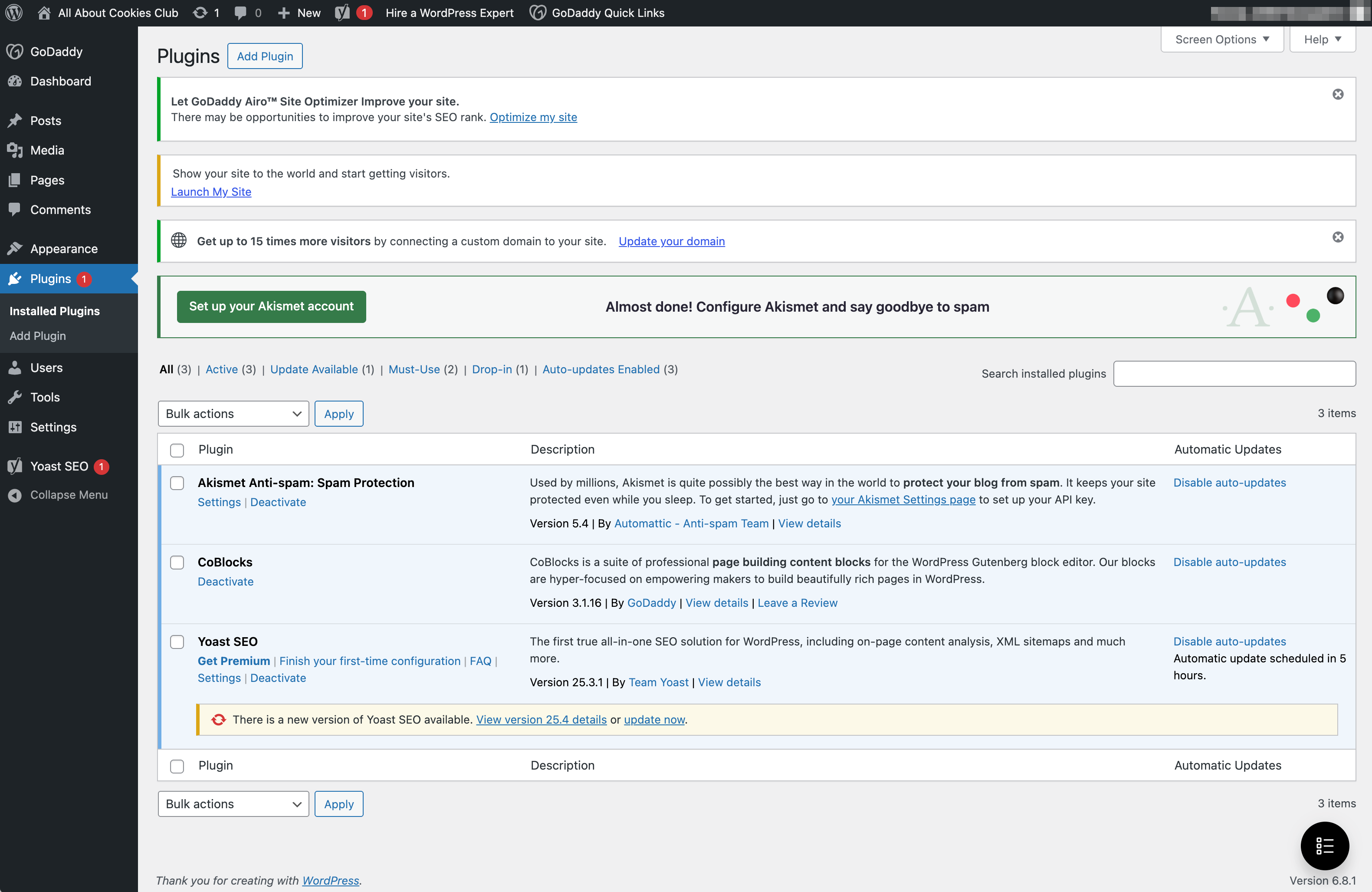Click the Add Plugin button next to title

coord(265,56)
